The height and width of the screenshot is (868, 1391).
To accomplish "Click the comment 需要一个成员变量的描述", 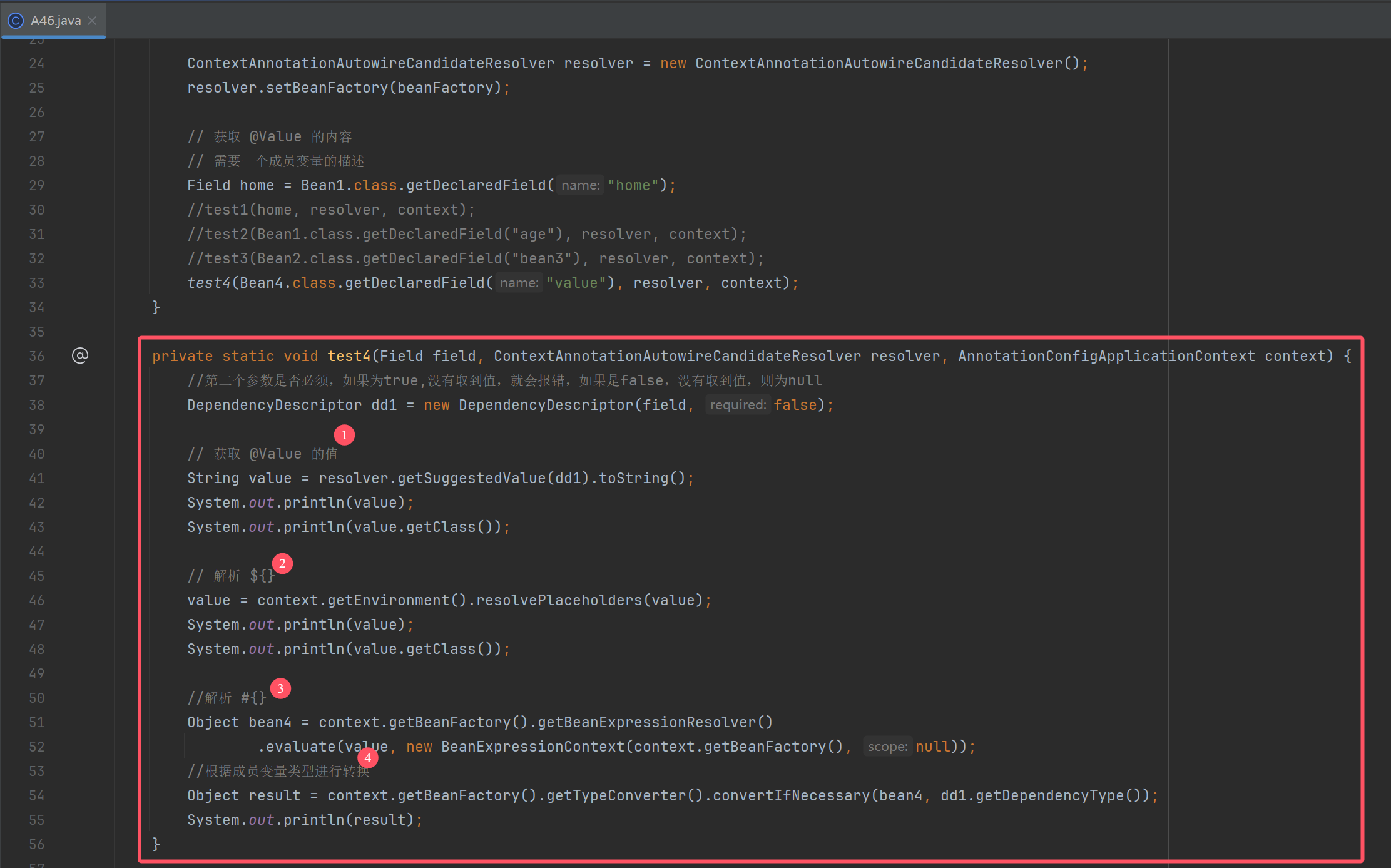I will (276, 161).
